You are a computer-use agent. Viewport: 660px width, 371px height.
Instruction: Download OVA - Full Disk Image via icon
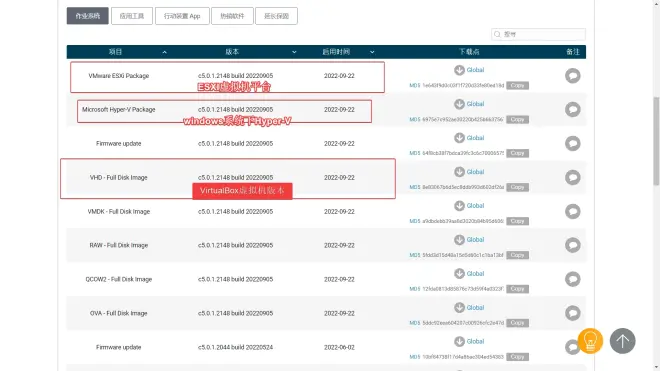click(459, 308)
